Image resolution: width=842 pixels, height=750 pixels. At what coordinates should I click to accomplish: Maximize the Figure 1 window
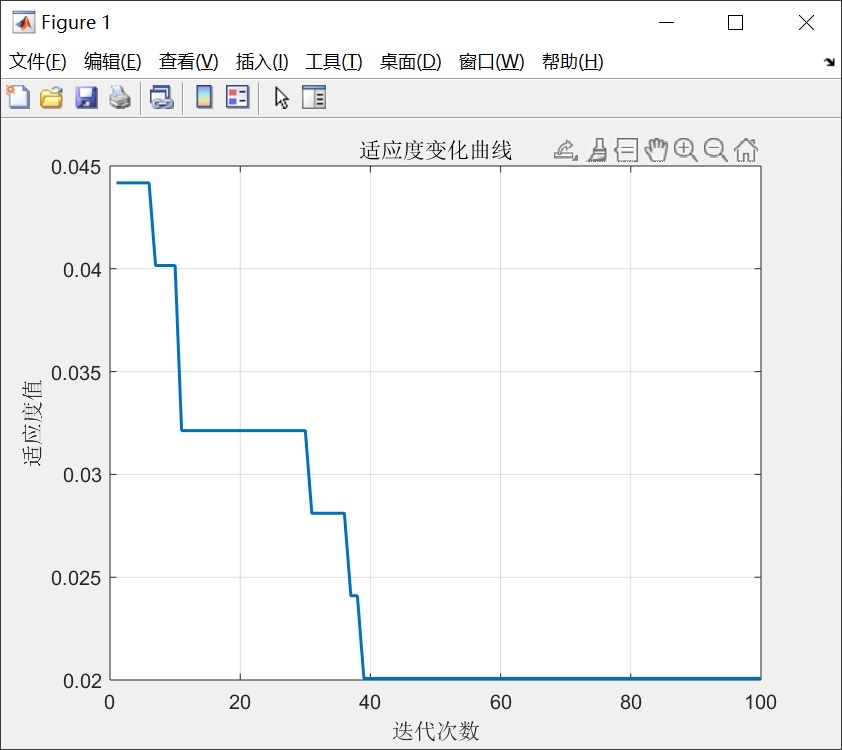[735, 23]
